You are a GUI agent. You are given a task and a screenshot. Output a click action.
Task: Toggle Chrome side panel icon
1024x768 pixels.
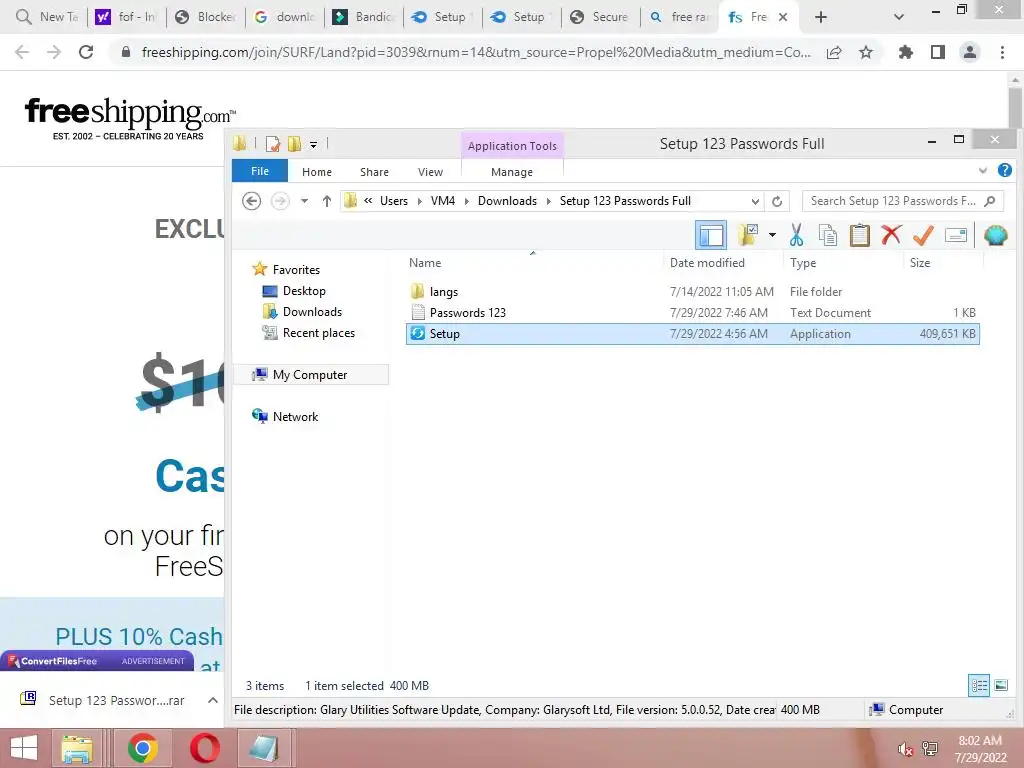pos(938,52)
